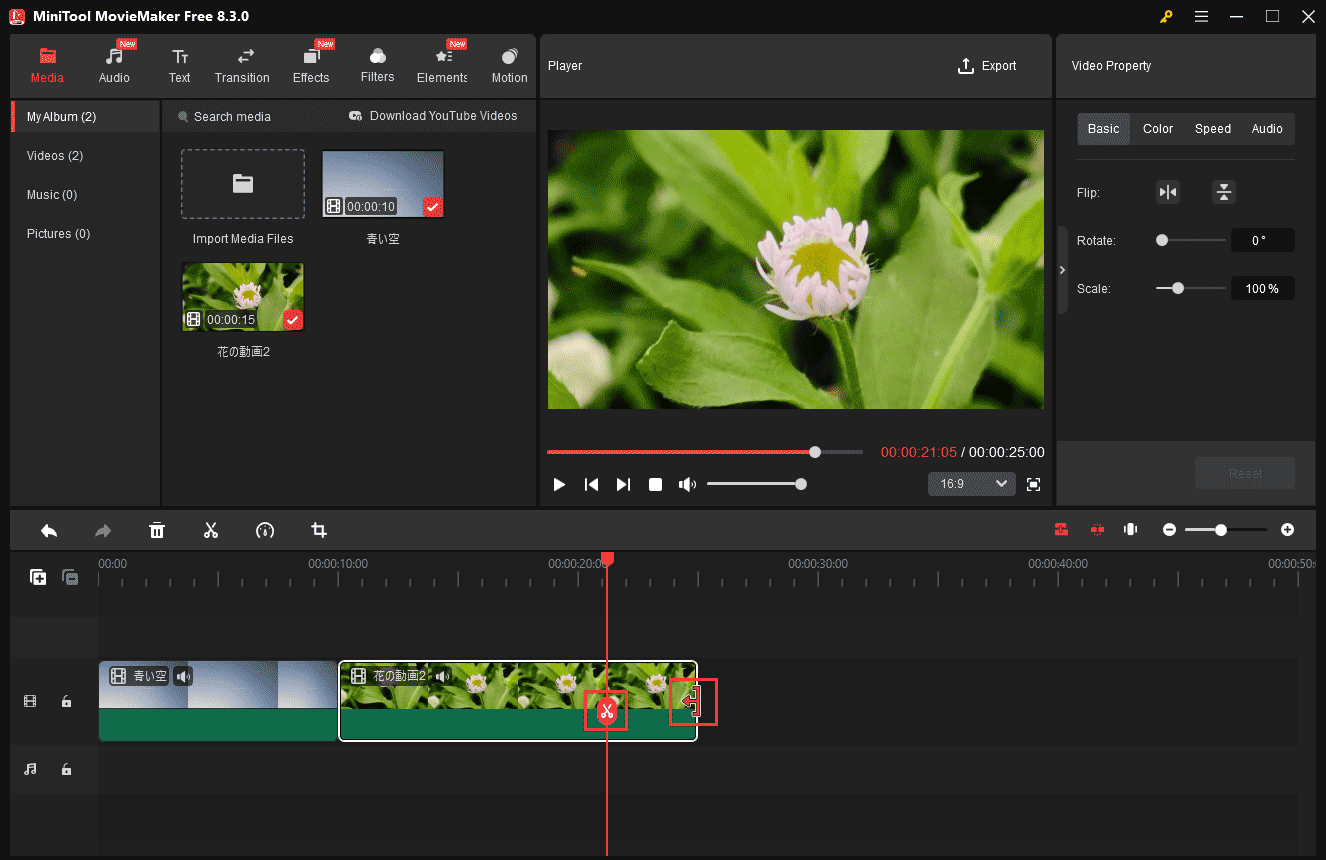Viewport: 1326px width, 860px height.
Task: Zoom in the timeline
Action: click(1287, 530)
